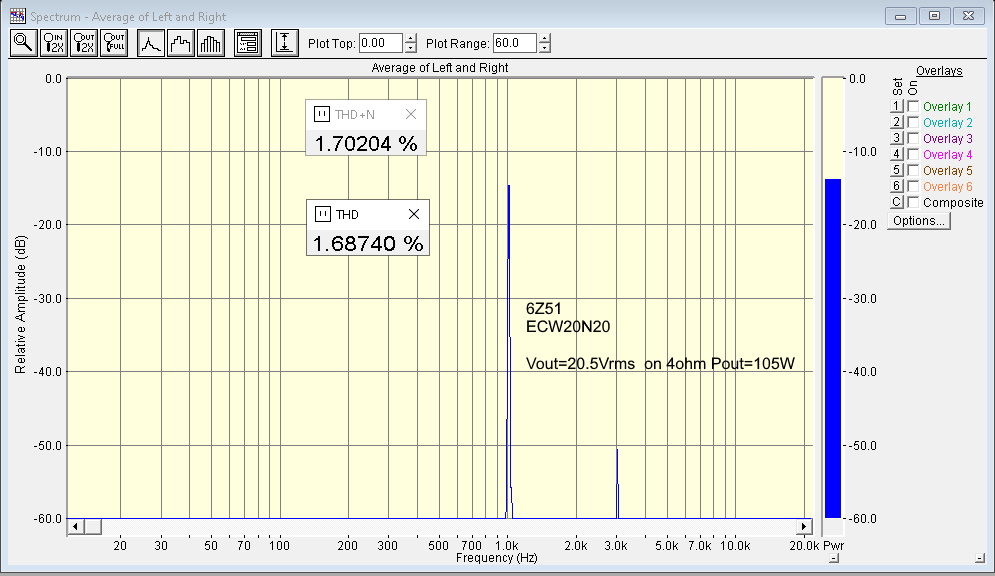Click the scrollbar right arrow under the plot
The width and height of the screenshot is (995, 576).
[804, 526]
